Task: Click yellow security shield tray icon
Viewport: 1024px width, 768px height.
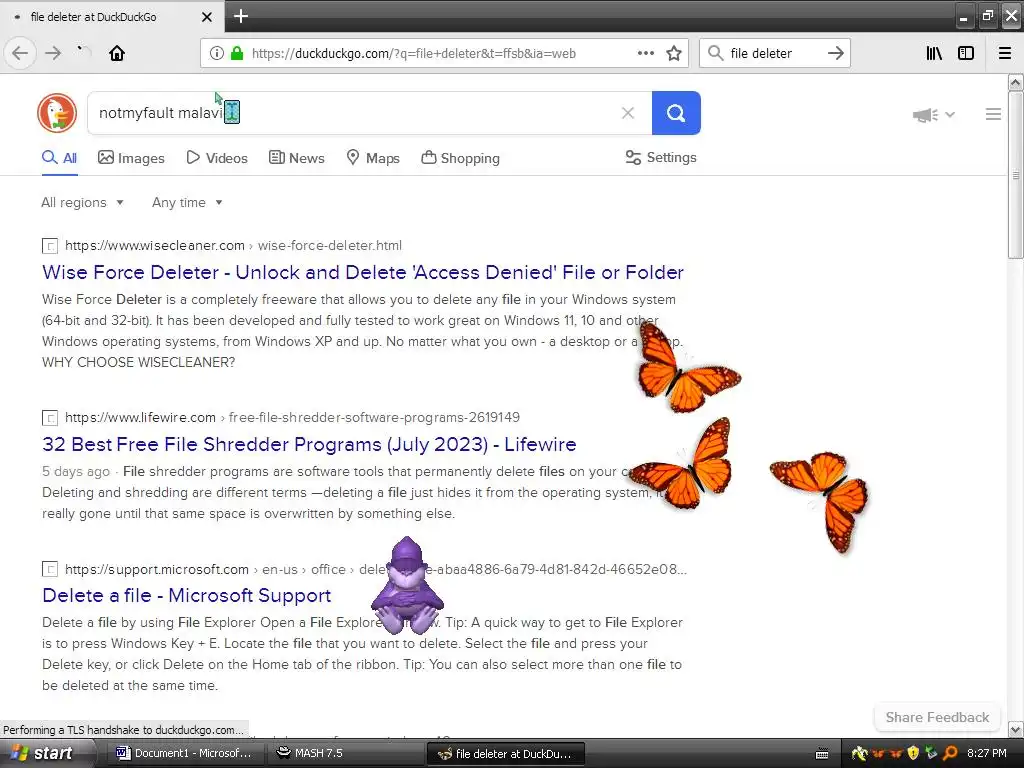Action: [x=914, y=754]
